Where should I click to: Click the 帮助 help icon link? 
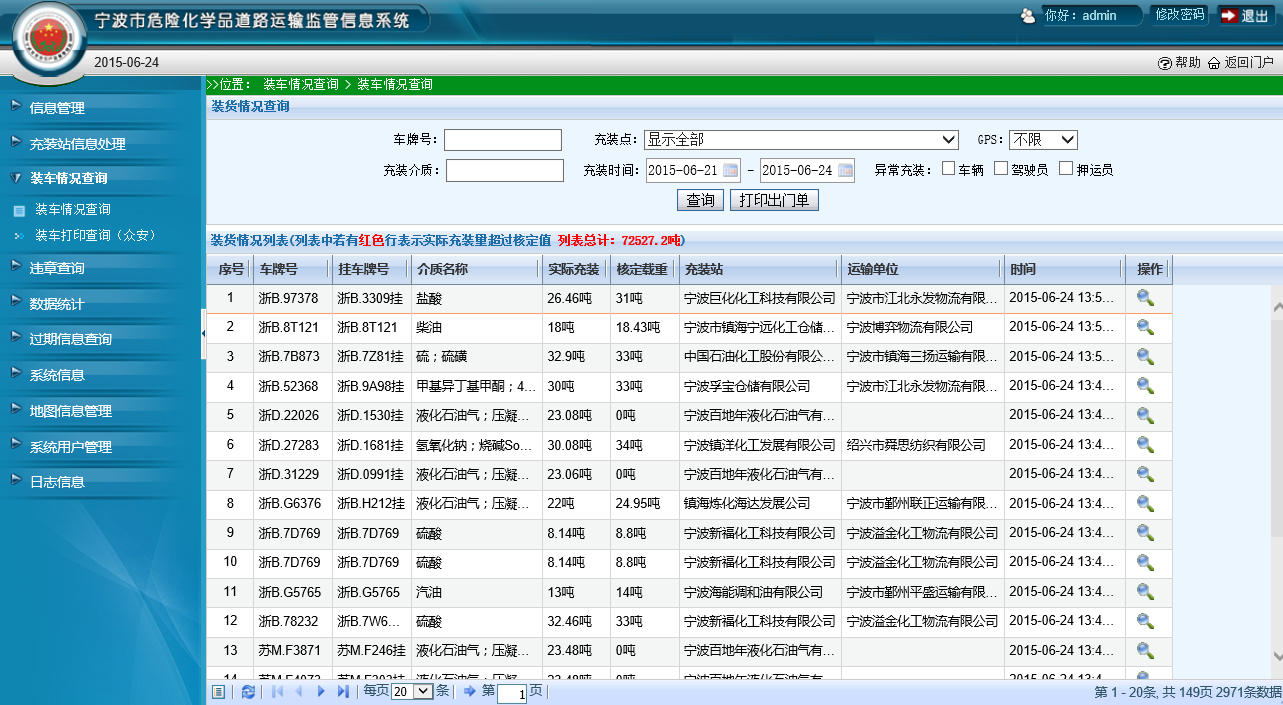(1179, 62)
